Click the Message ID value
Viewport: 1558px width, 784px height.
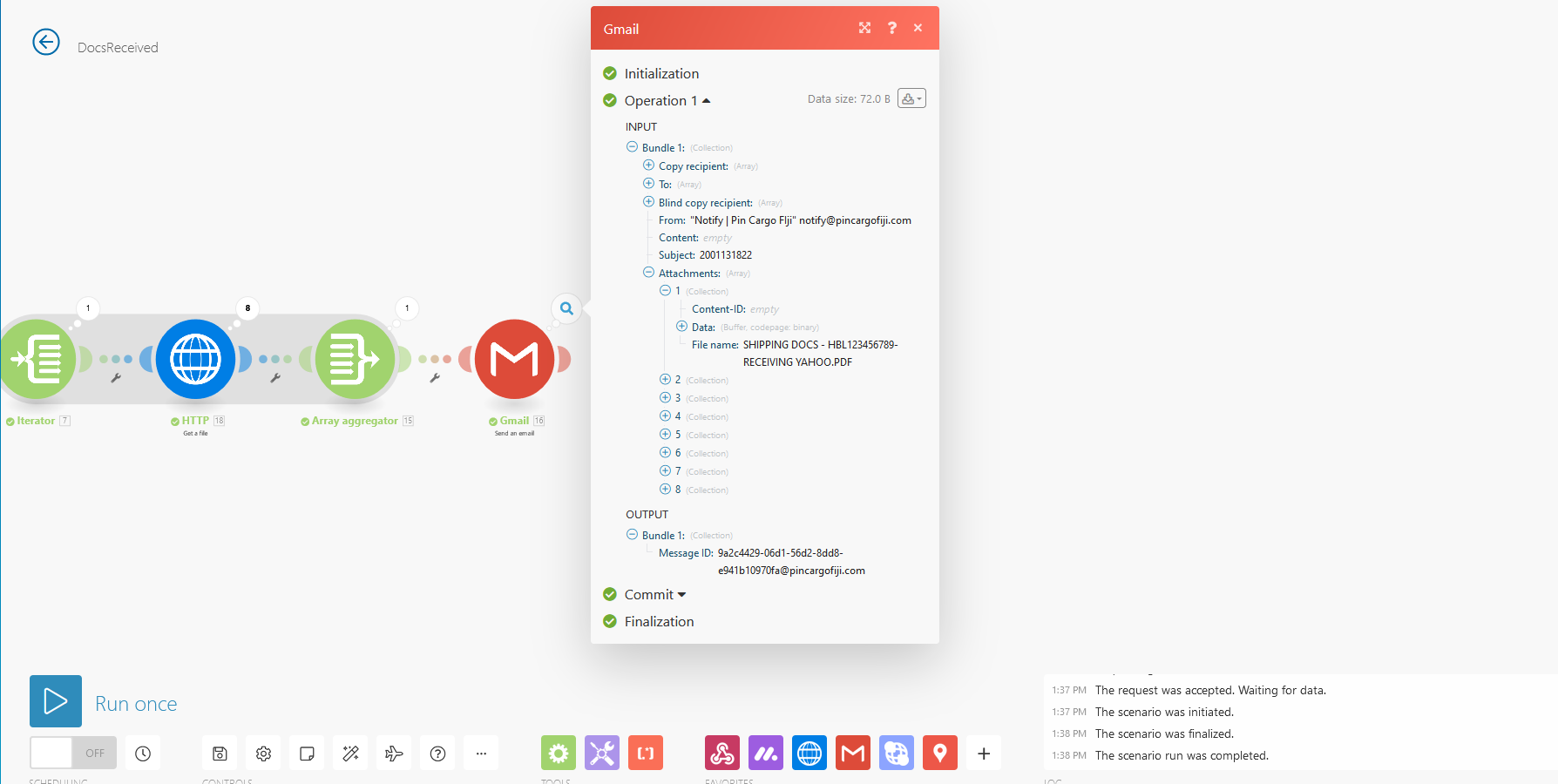(791, 562)
